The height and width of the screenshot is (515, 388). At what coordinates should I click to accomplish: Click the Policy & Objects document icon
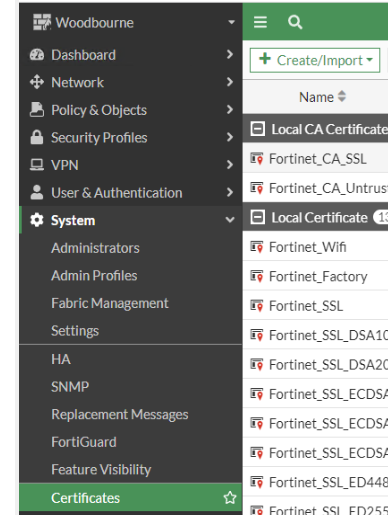click(x=37, y=110)
